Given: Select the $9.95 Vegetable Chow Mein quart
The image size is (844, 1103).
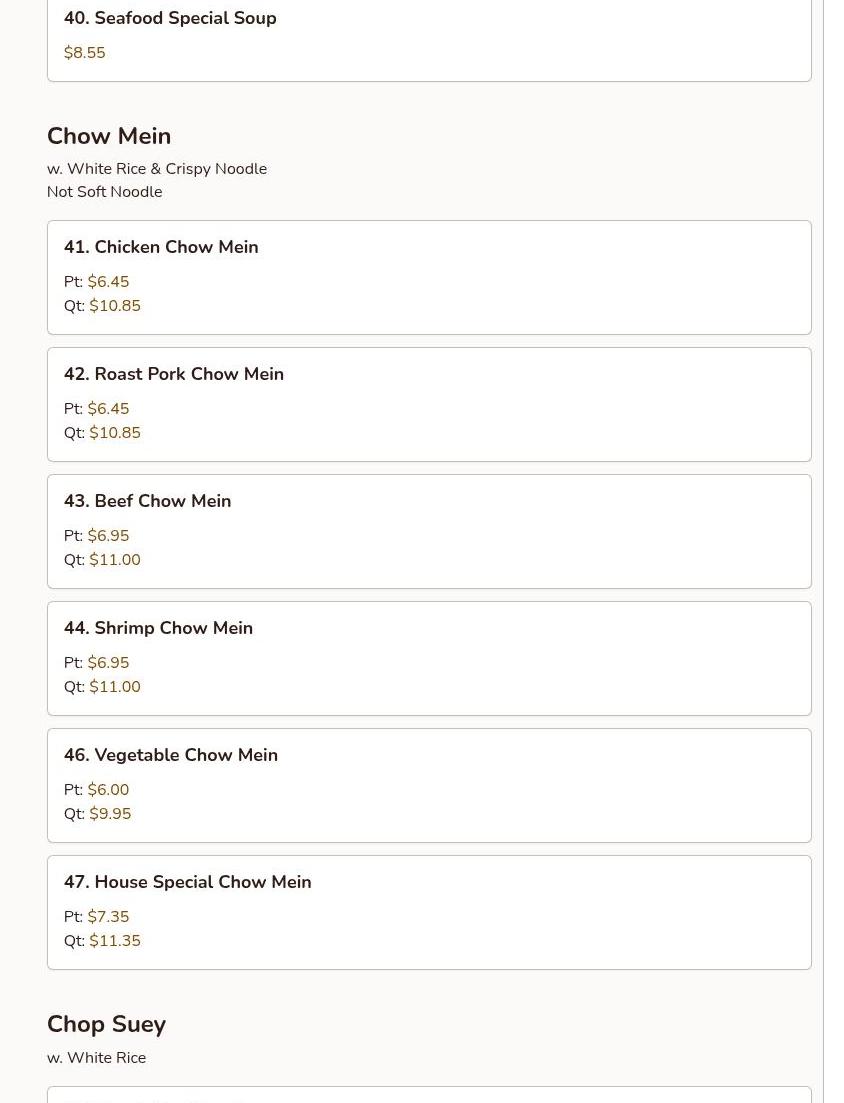Looking at the screenshot, I should (x=110, y=814).
